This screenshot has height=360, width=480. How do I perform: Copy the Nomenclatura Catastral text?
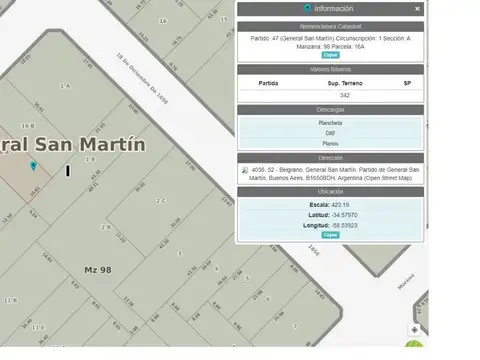(330, 55)
